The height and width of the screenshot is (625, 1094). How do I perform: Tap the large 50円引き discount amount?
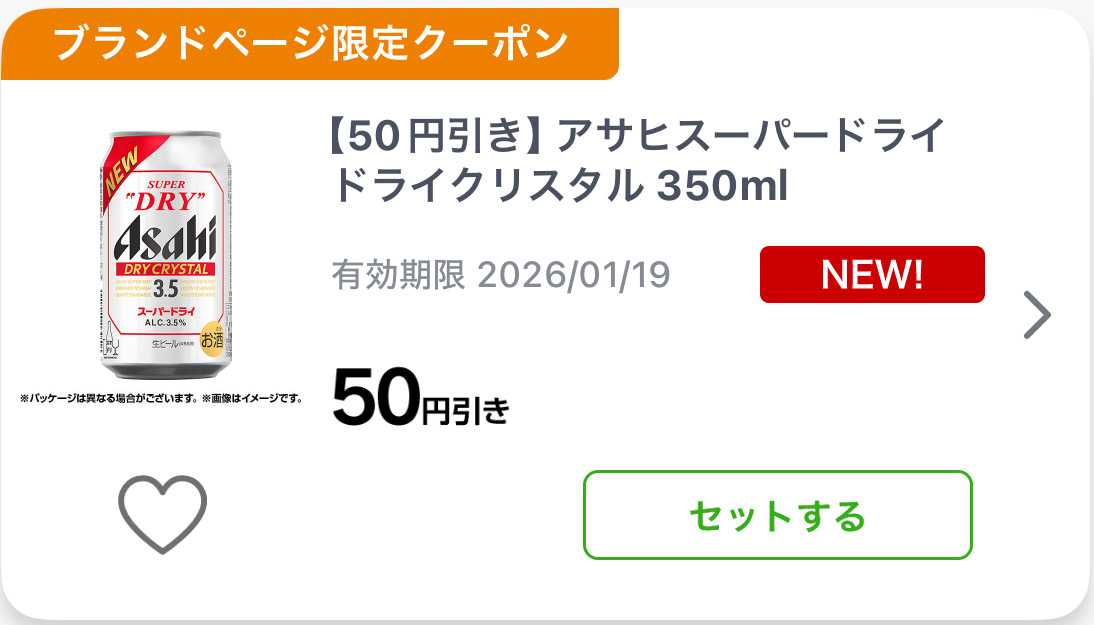pyautogui.click(x=420, y=398)
